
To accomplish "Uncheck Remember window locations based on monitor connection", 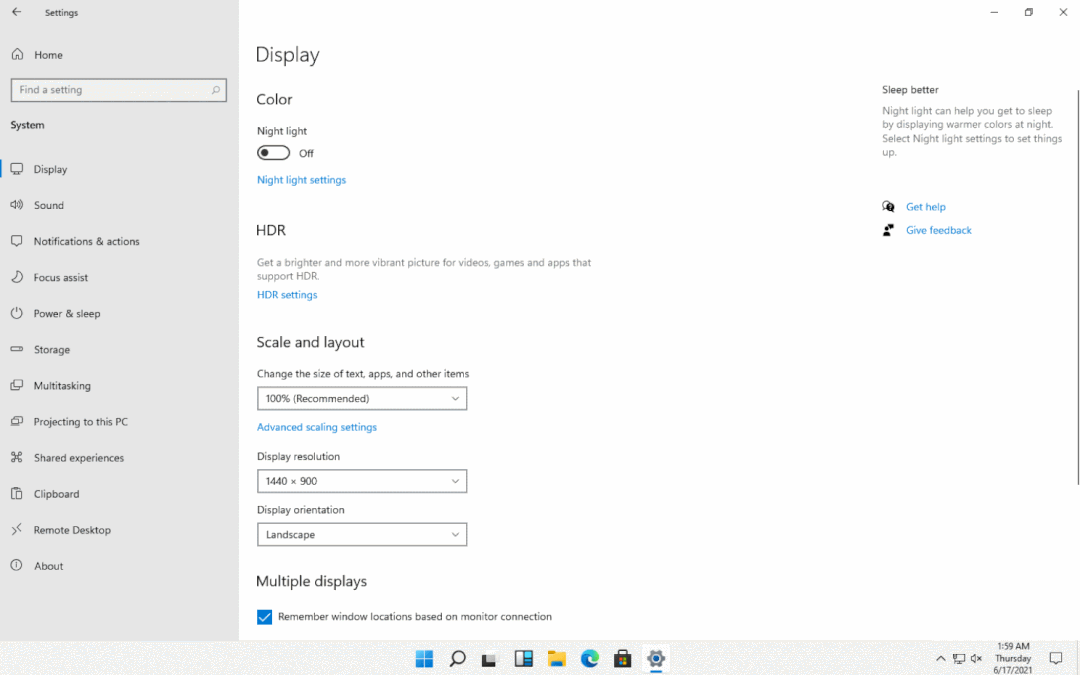I will click(x=264, y=617).
